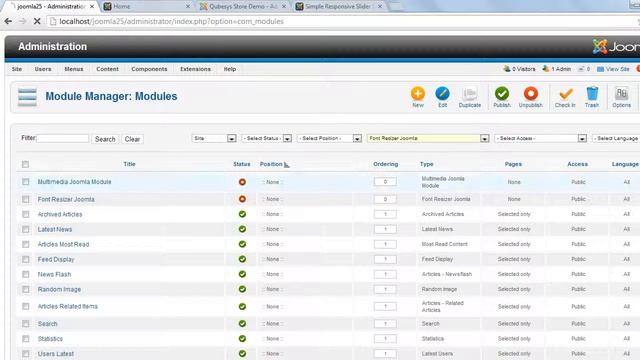Click the Search filter button
This screenshot has width=640, height=360.
pyautogui.click(x=105, y=139)
